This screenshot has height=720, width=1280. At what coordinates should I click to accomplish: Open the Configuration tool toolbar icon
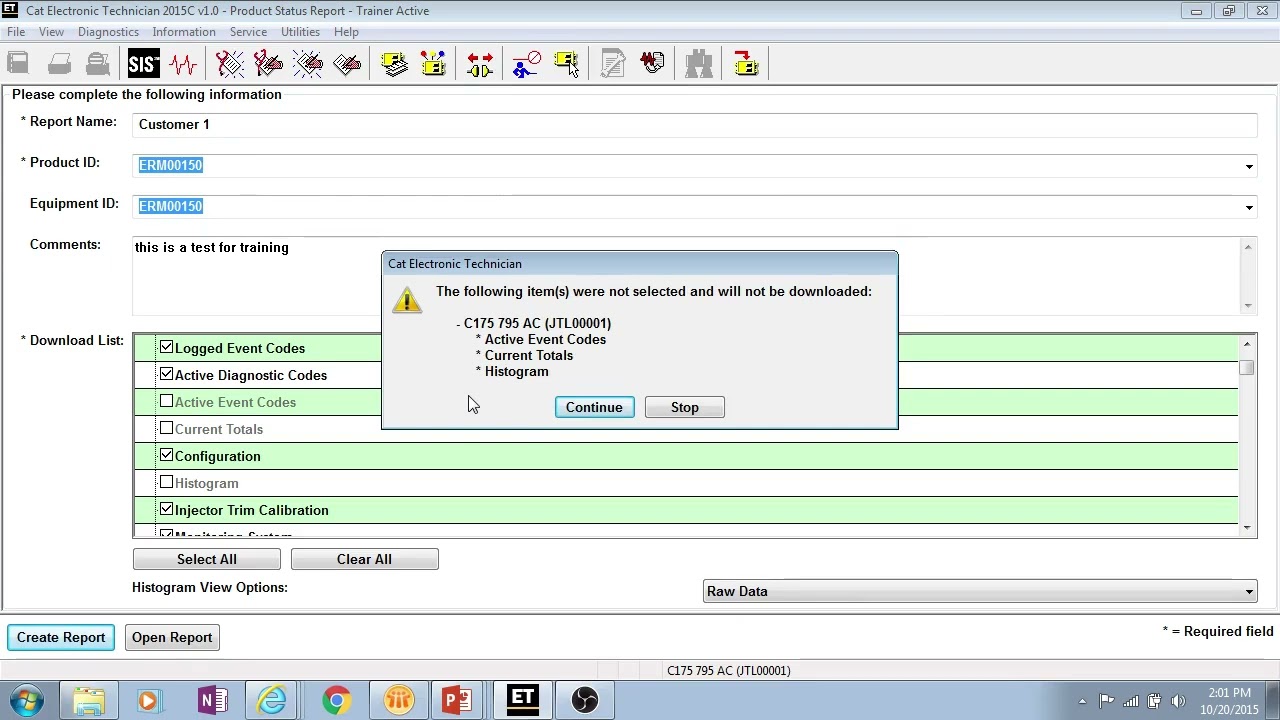tap(433, 65)
